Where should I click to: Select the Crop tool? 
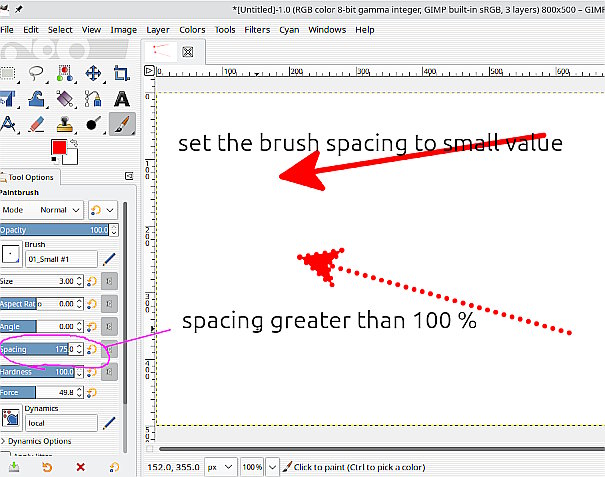coord(121,73)
